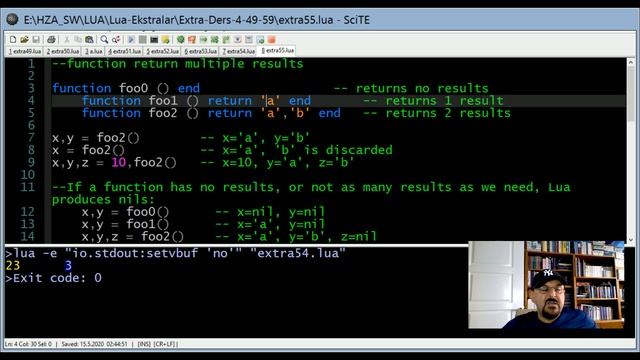Click the Paste clipboard icon
The image size is (640, 360).
click(x=89, y=40)
